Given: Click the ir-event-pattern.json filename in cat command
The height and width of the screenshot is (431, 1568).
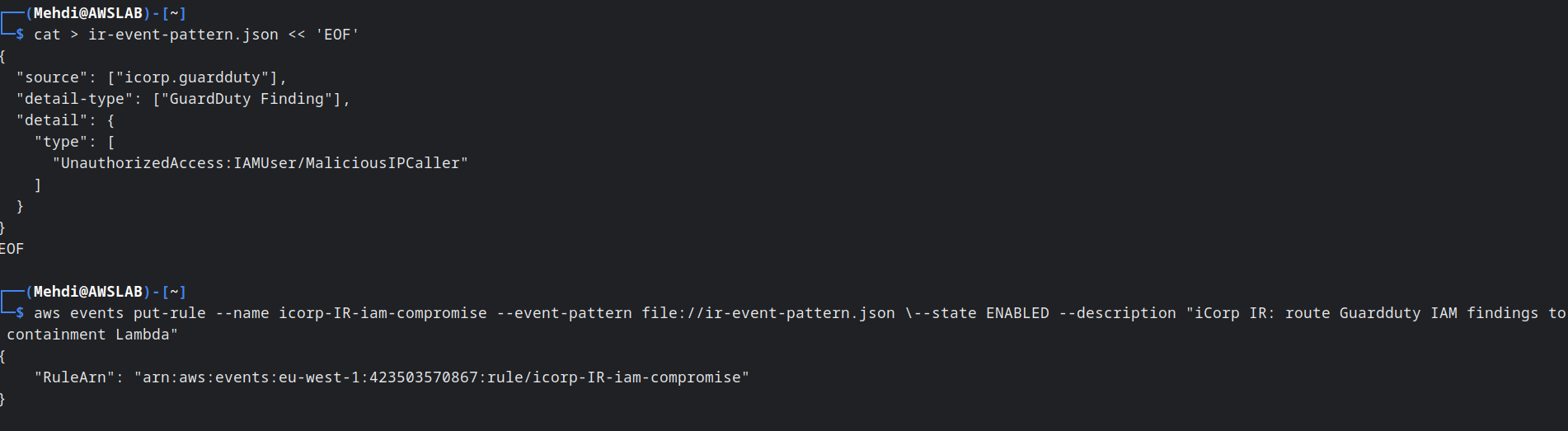Looking at the screenshot, I should pyautogui.click(x=183, y=35).
